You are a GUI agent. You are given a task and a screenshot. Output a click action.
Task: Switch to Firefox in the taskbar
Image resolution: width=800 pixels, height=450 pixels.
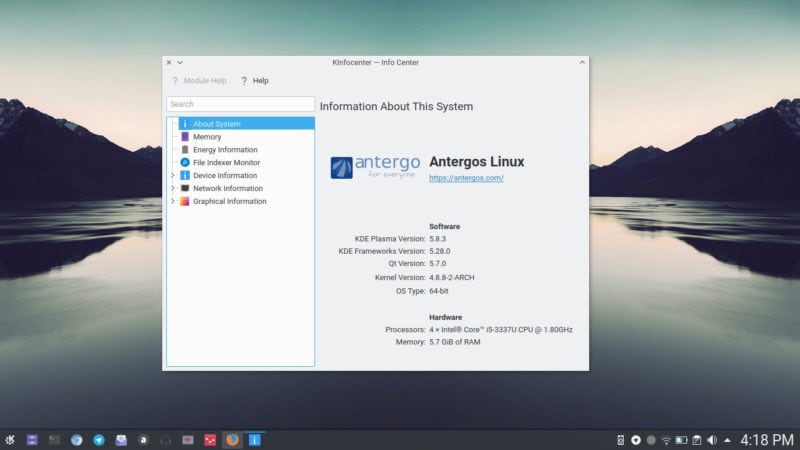tap(232, 440)
